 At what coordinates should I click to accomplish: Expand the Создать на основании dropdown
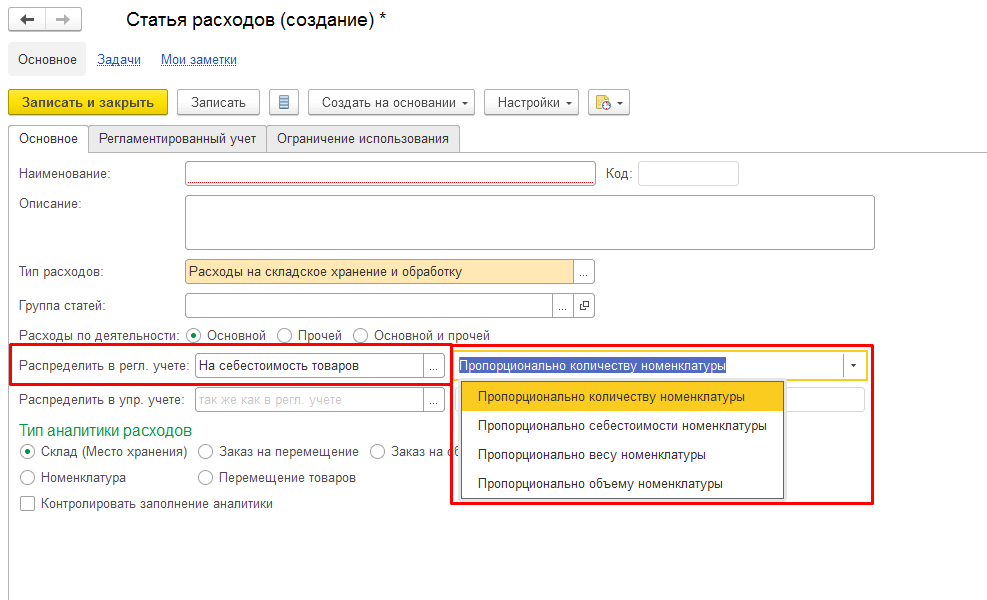pyautogui.click(x=397, y=102)
